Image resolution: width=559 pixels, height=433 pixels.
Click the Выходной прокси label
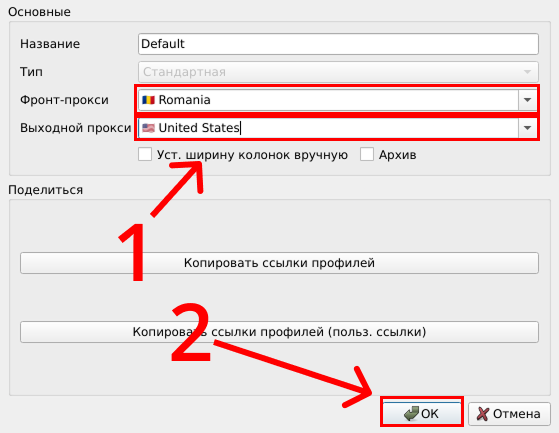[76, 128]
